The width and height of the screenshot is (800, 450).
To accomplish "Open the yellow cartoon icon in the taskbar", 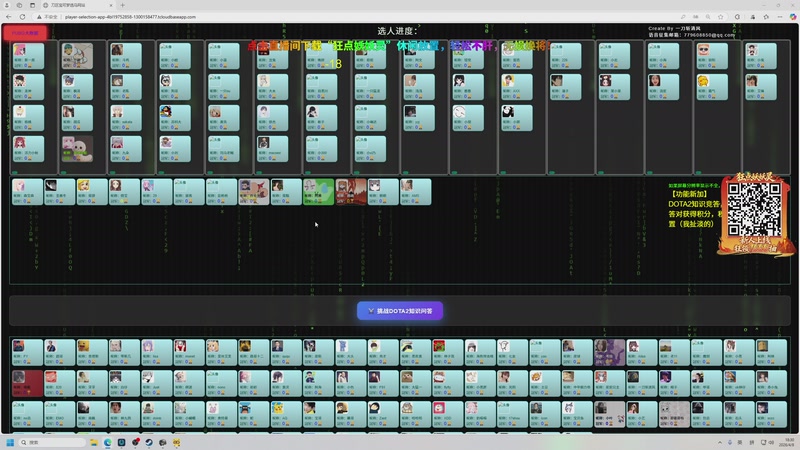I will coord(177,442).
